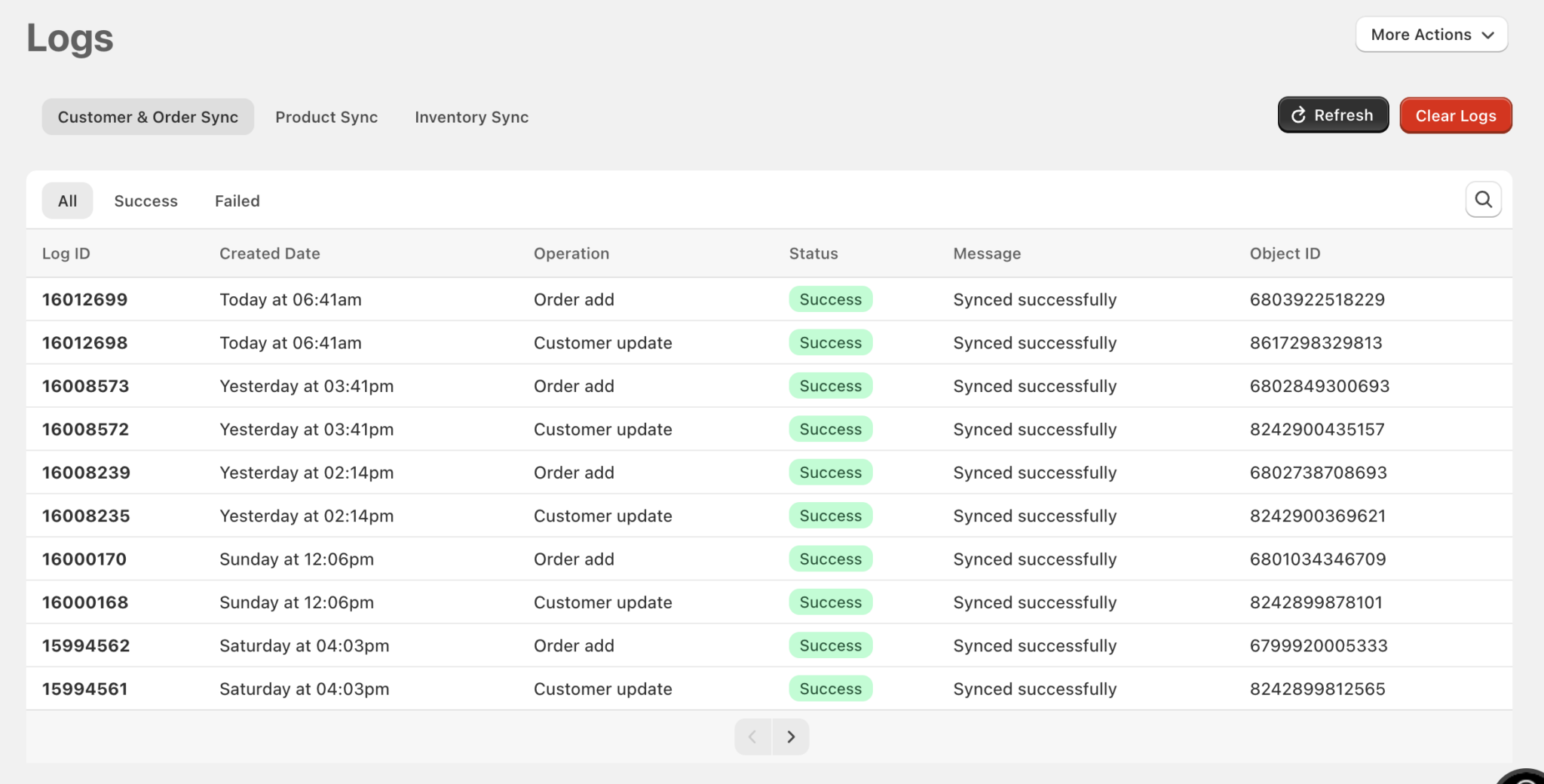The height and width of the screenshot is (784, 1544).
Task: Click Synced successfully message in row 16008573
Action: click(1034, 386)
